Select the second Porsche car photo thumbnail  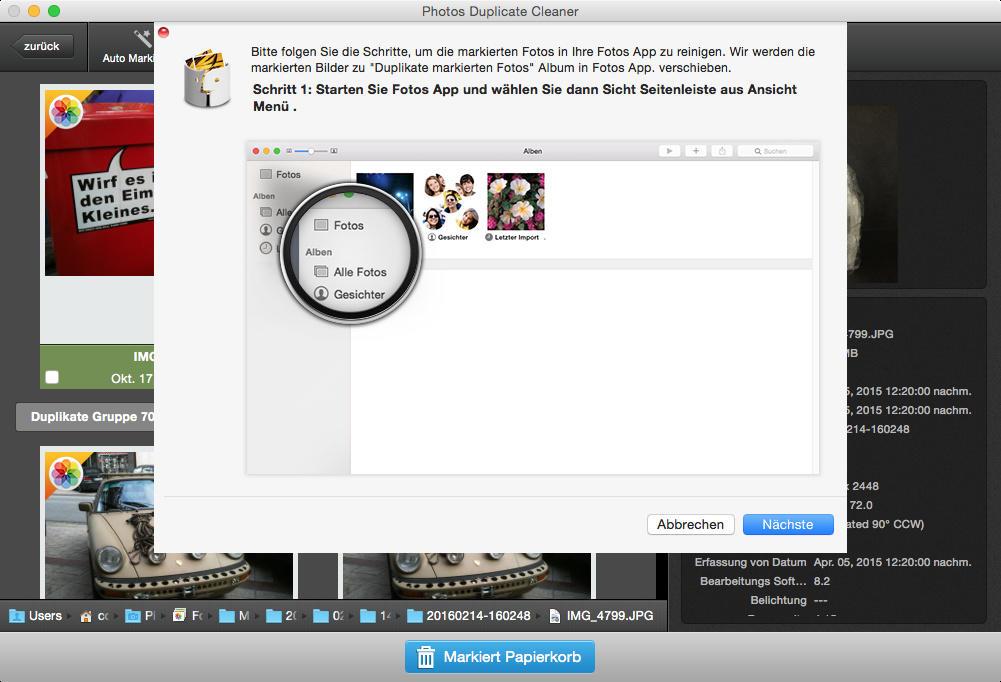click(x=467, y=575)
